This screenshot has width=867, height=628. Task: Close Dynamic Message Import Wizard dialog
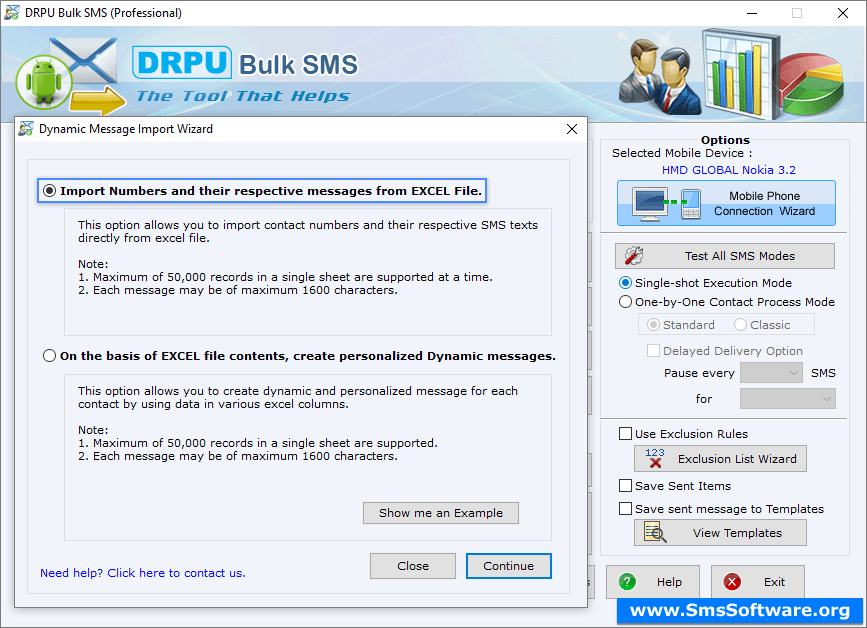pyautogui.click(x=572, y=129)
